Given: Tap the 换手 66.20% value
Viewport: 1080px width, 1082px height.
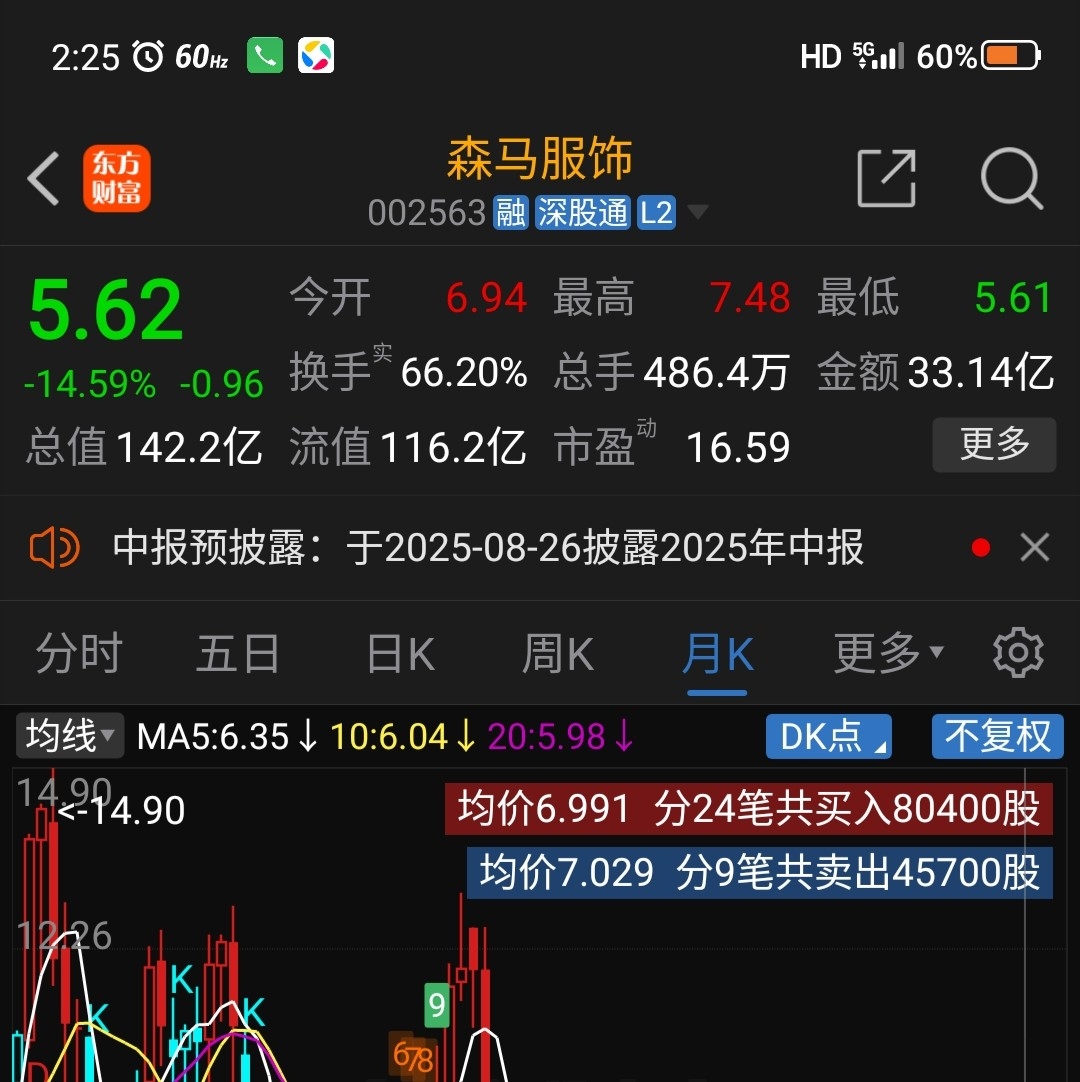Looking at the screenshot, I should 464,373.
